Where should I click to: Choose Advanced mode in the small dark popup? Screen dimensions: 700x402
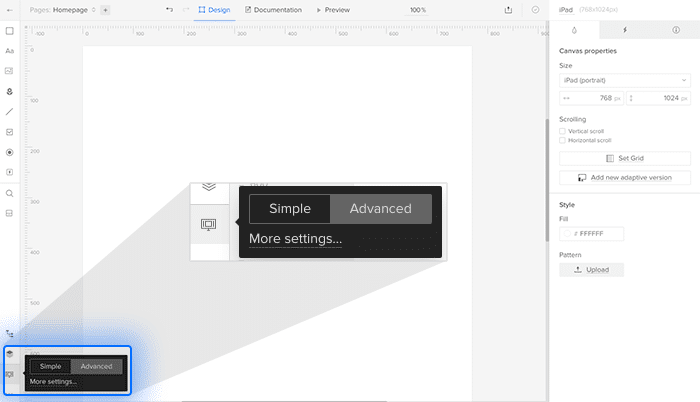pyautogui.click(x=96, y=366)
